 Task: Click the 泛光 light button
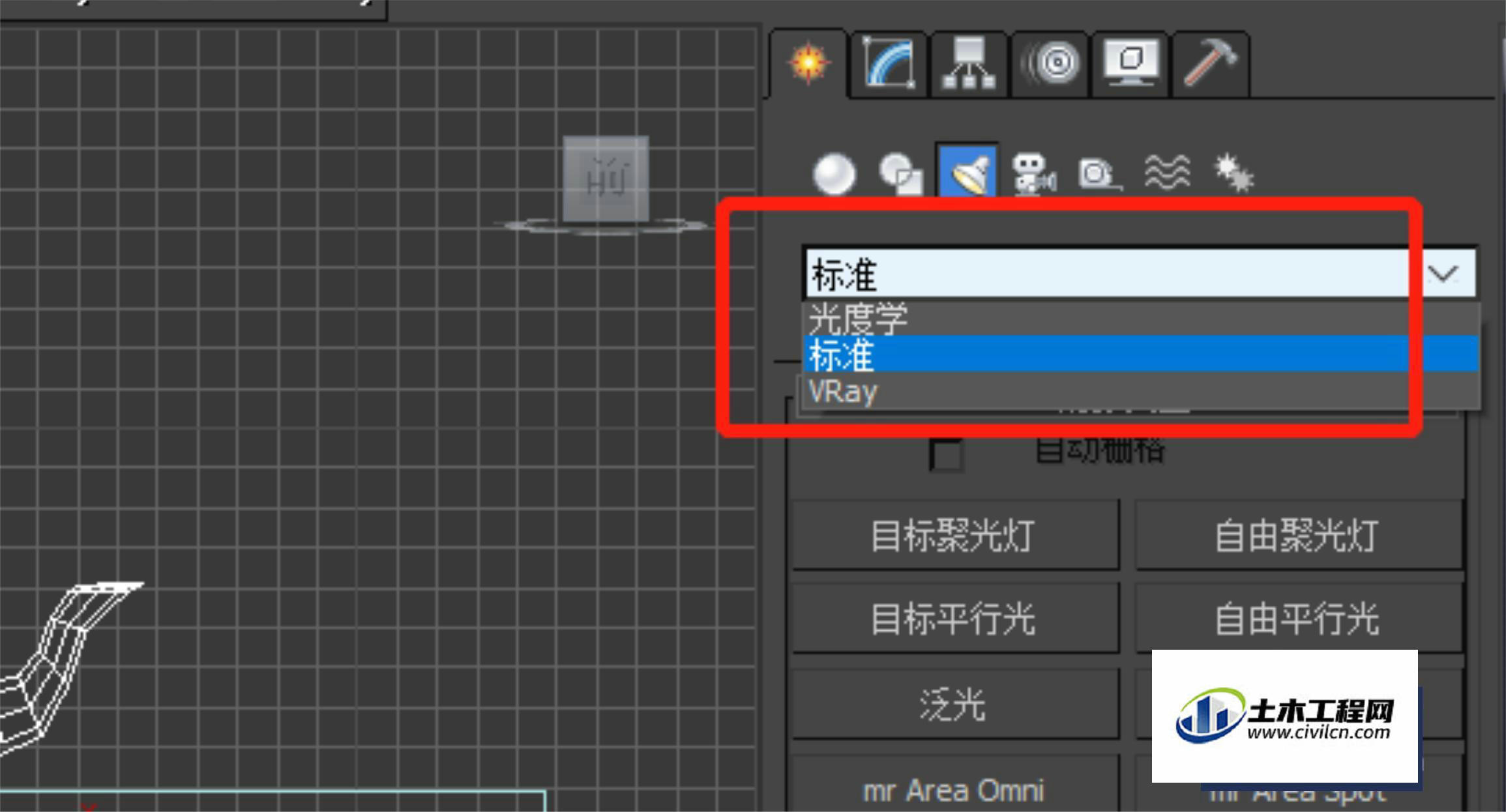click(955, 704)
